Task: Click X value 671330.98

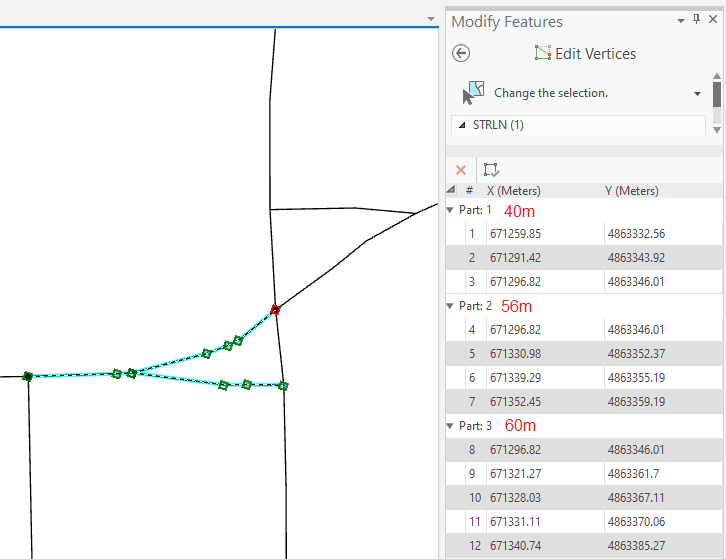Action: pyautogui.click(x=515, y=354)
